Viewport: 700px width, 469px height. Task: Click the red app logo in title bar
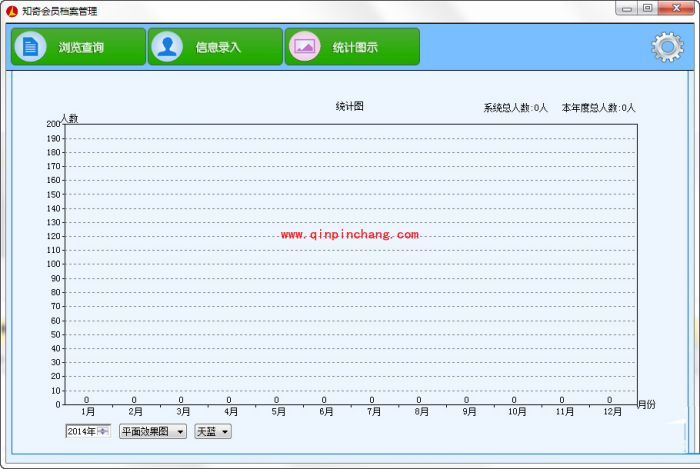[x=12, y=11]
